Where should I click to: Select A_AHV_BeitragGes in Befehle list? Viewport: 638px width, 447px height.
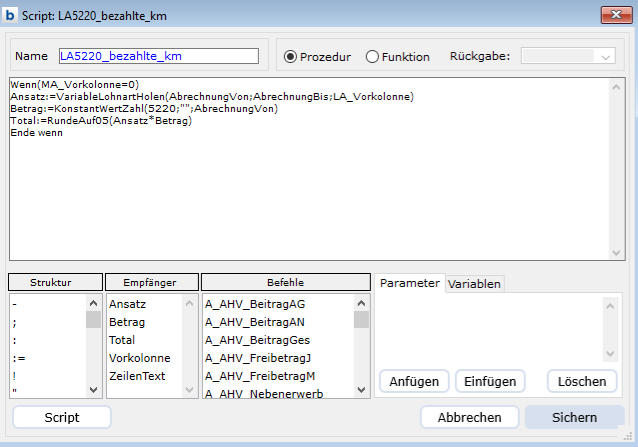coord(251,340)
